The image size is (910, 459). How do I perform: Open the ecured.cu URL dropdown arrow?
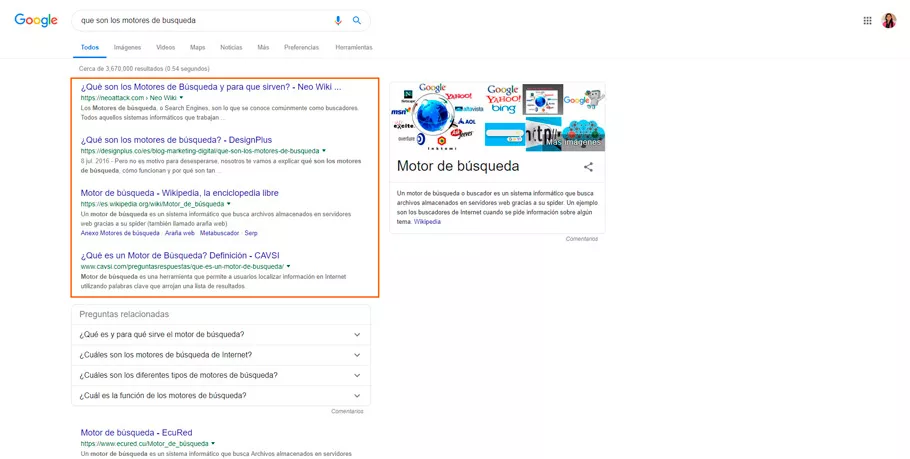click(213, 444)
